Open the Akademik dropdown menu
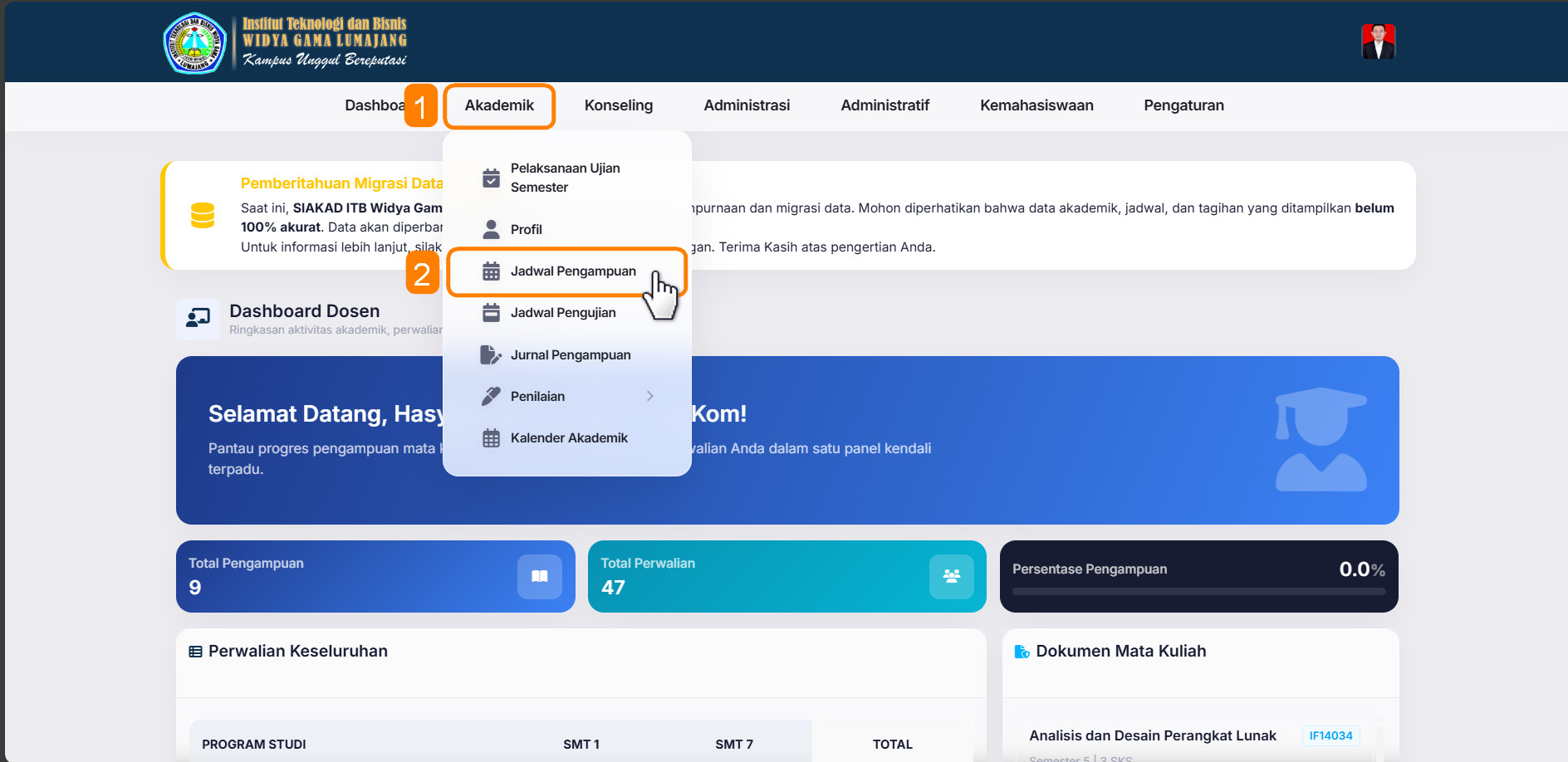 [x=499, y=105]
